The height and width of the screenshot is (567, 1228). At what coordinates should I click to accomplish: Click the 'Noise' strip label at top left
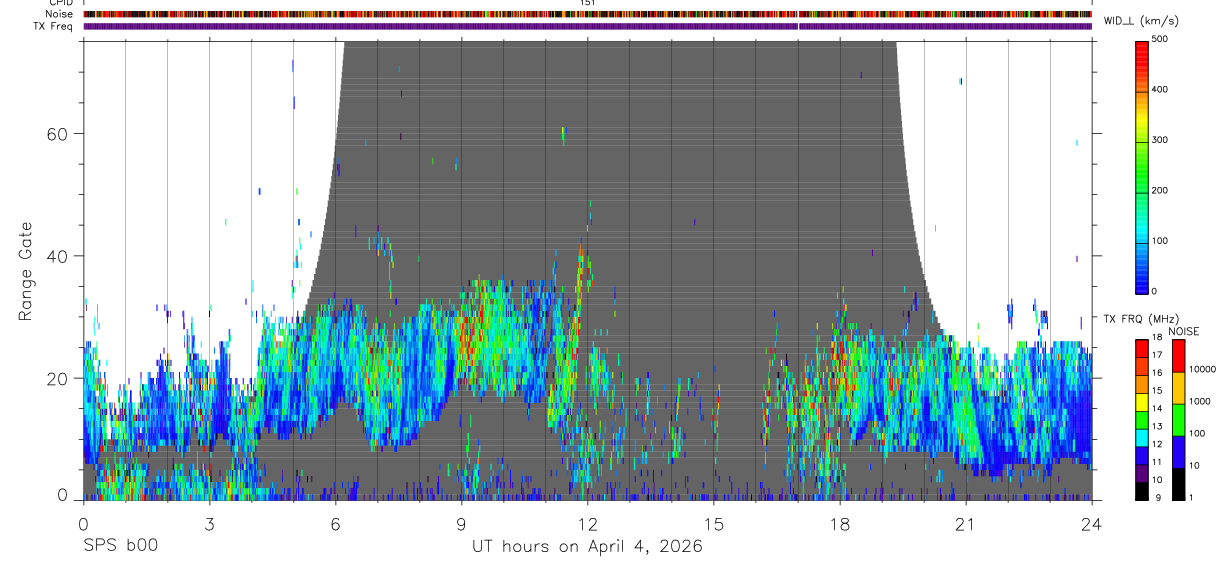pos(60,14)
